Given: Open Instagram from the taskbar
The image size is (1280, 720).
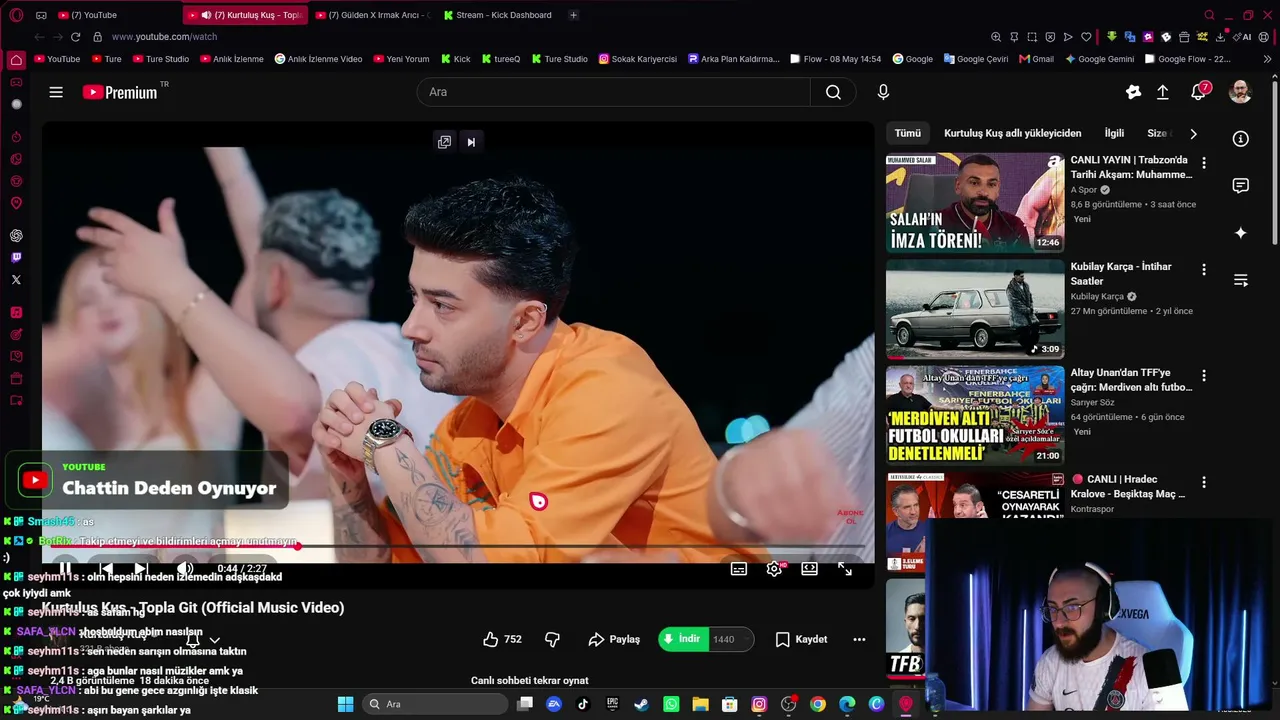Looking at the screenshot, I should click(759, 704).
